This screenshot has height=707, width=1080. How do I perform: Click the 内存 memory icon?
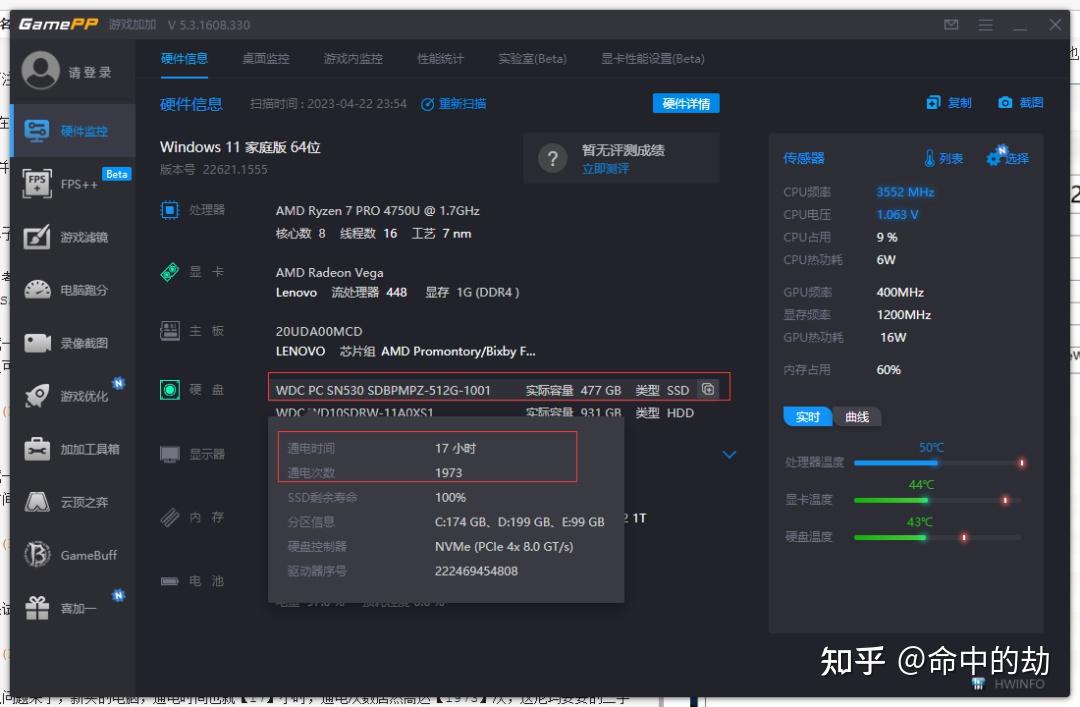coord(169,517)
